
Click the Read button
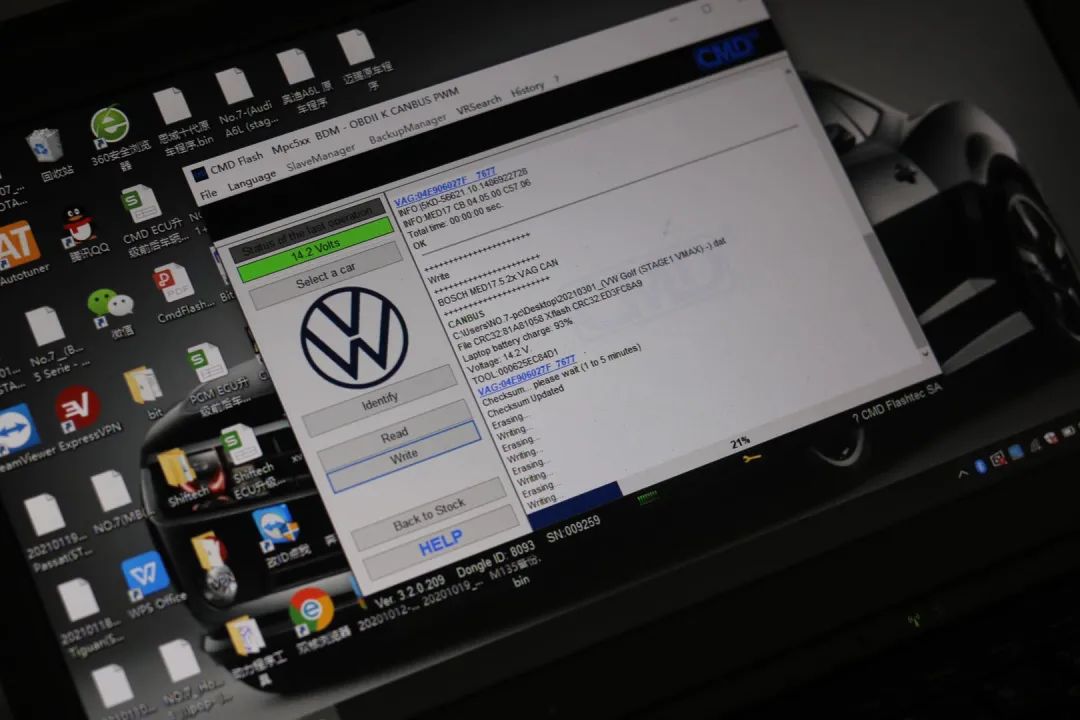394,435
